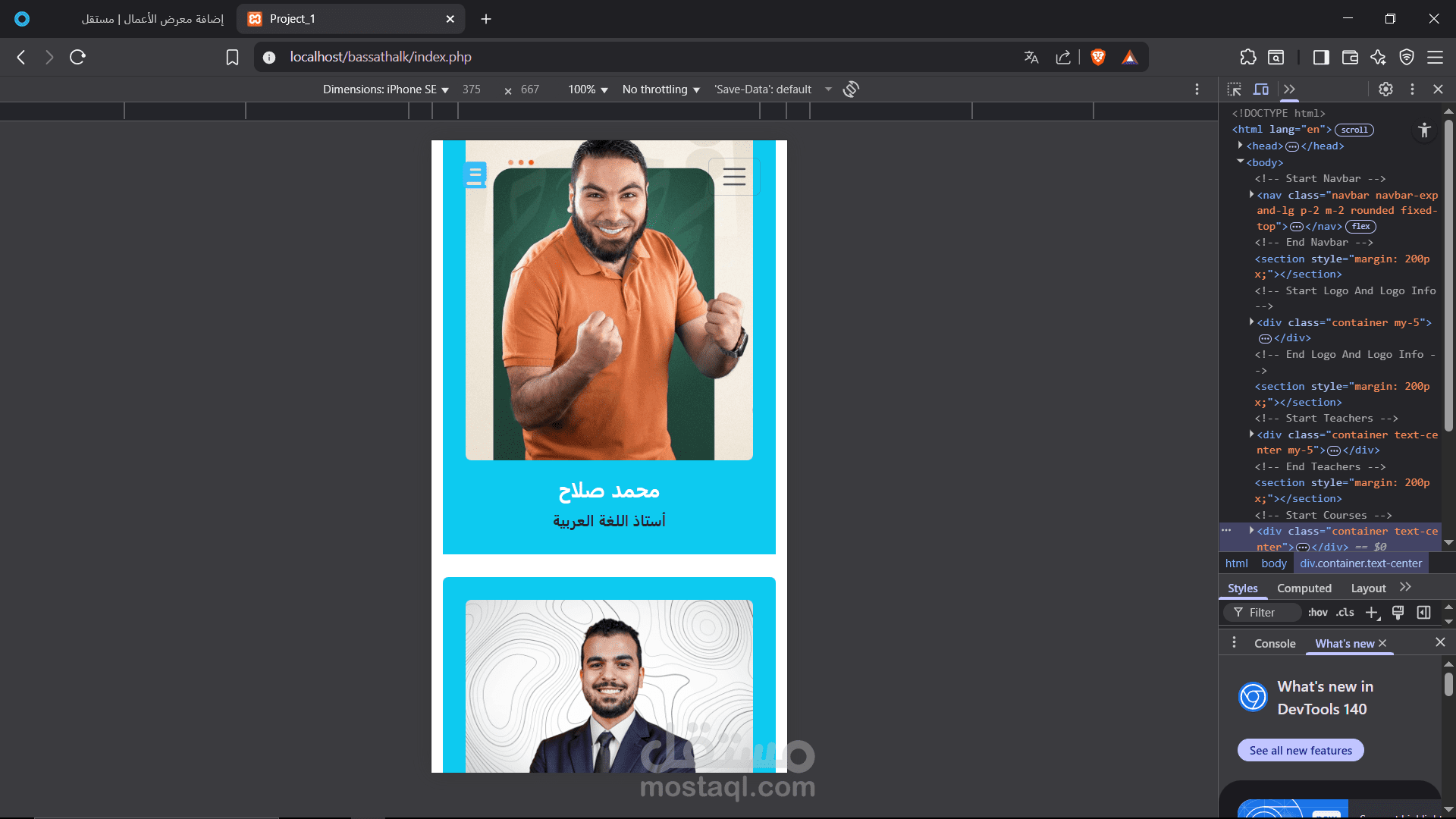Select div.container.text-center breadcrumb
This screenshot has height=819, width=1456.
click(1361, 563)
